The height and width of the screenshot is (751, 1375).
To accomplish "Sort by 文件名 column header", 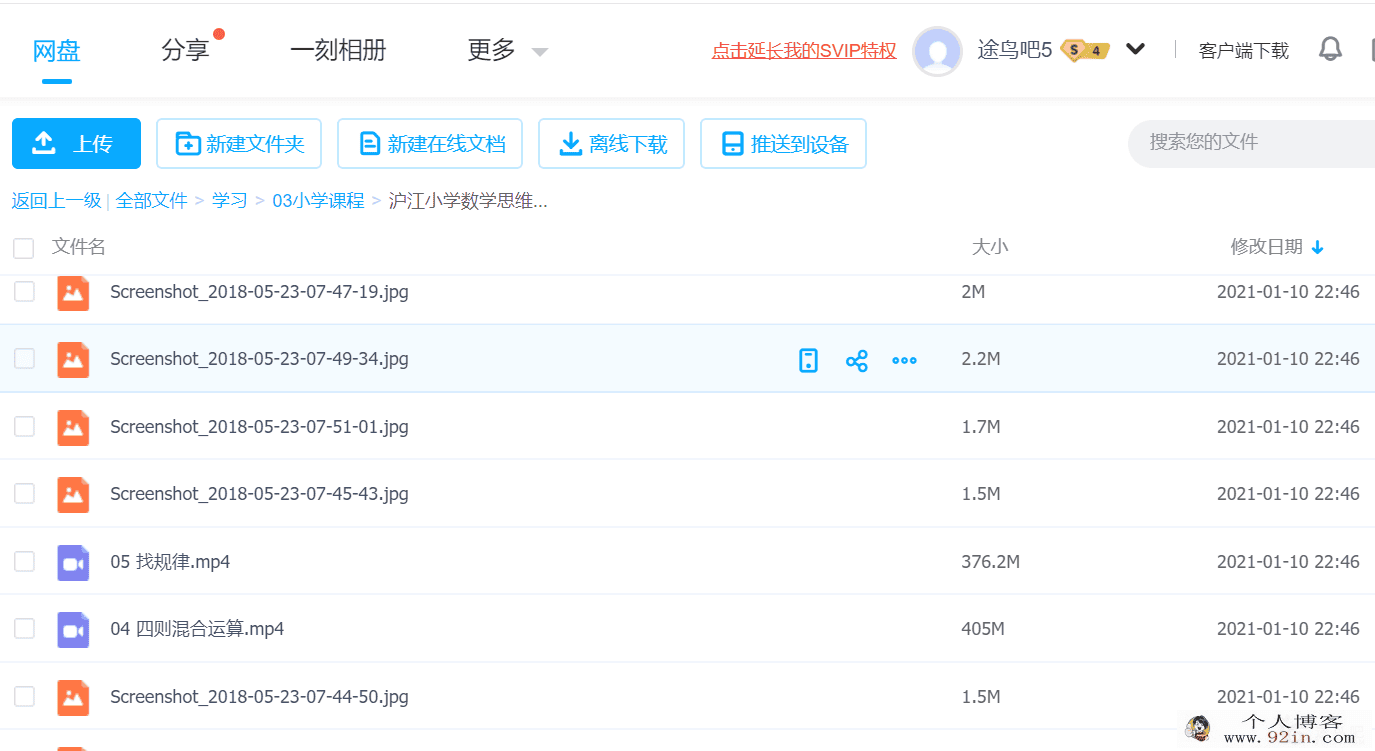I will click(x=79, y=247).
